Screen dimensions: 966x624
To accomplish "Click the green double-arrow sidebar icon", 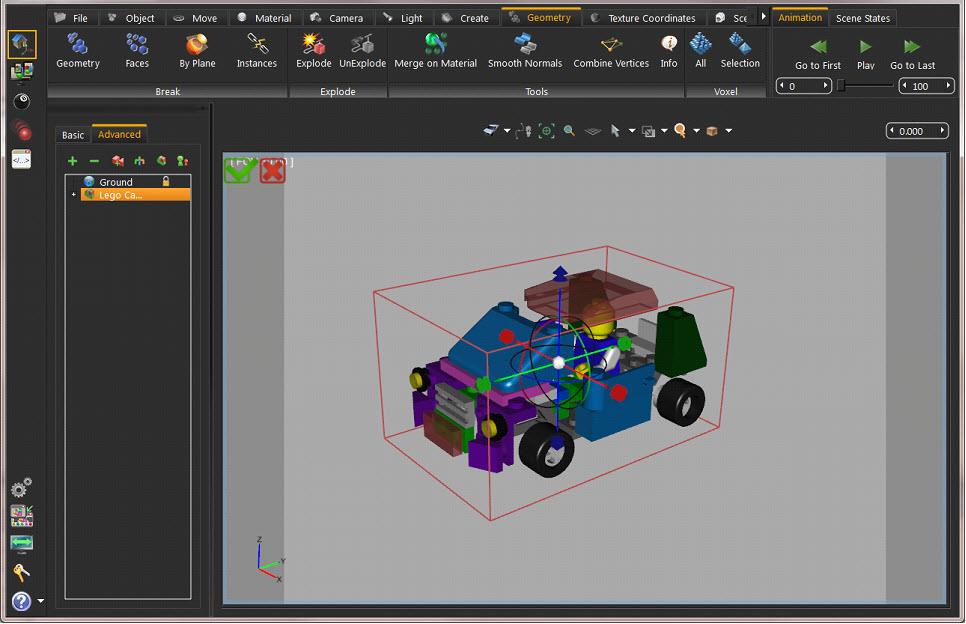I will [22, 543].
